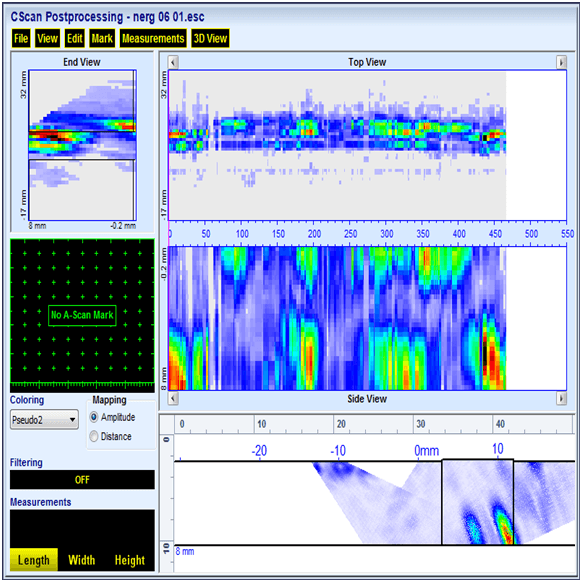Select the Distance mapping option
Image resolution: width=582 pixels, height=582 pixels.
click(x=94, y=436)
